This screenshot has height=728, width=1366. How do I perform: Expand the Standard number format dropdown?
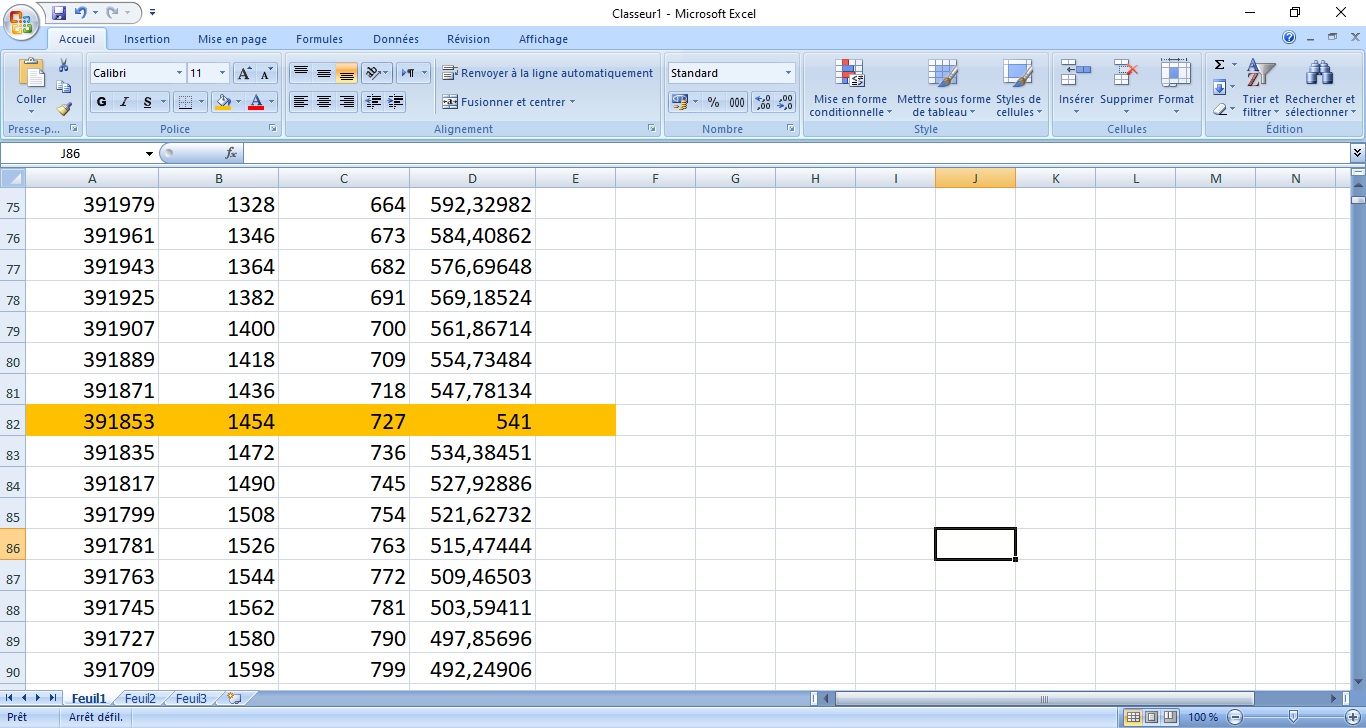pos(788,73)
